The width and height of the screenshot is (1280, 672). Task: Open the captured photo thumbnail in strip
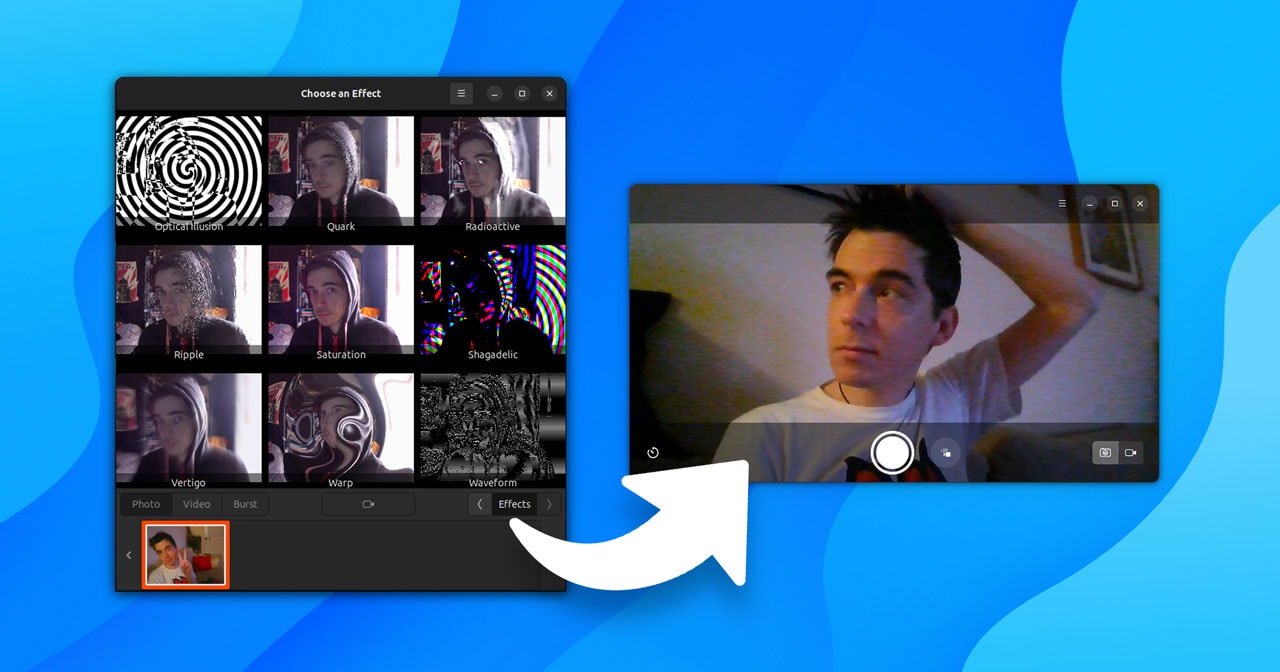[186, 555]
